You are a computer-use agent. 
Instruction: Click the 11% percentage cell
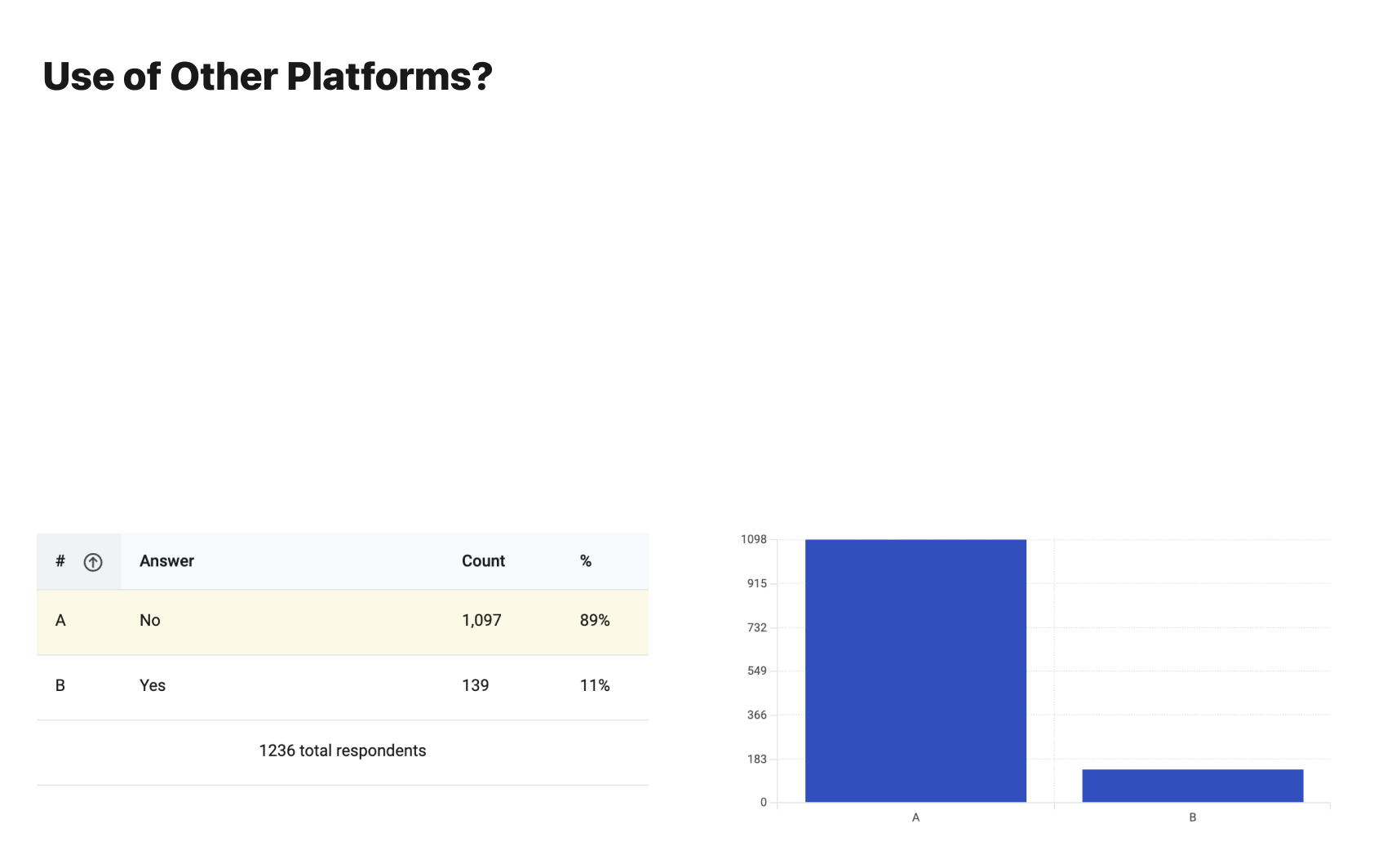[x=595, y=685]
